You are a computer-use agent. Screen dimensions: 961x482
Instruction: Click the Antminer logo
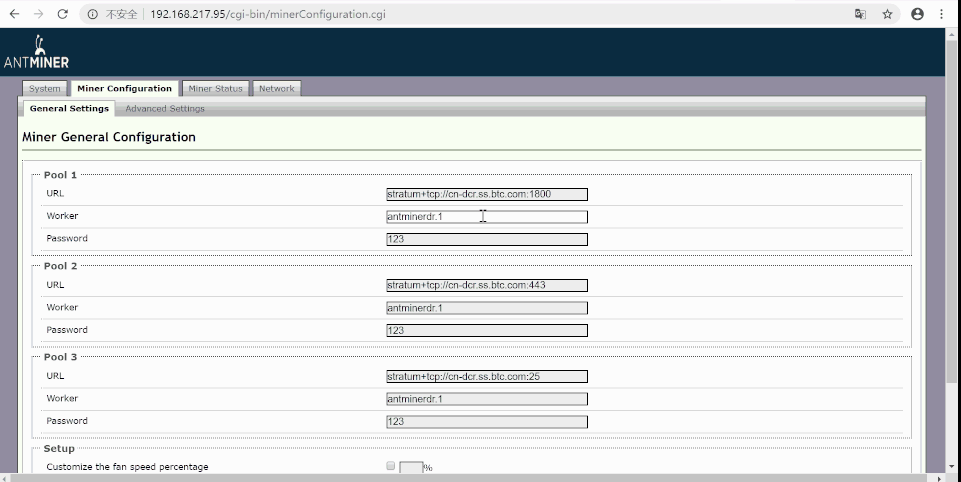[36, 52]
